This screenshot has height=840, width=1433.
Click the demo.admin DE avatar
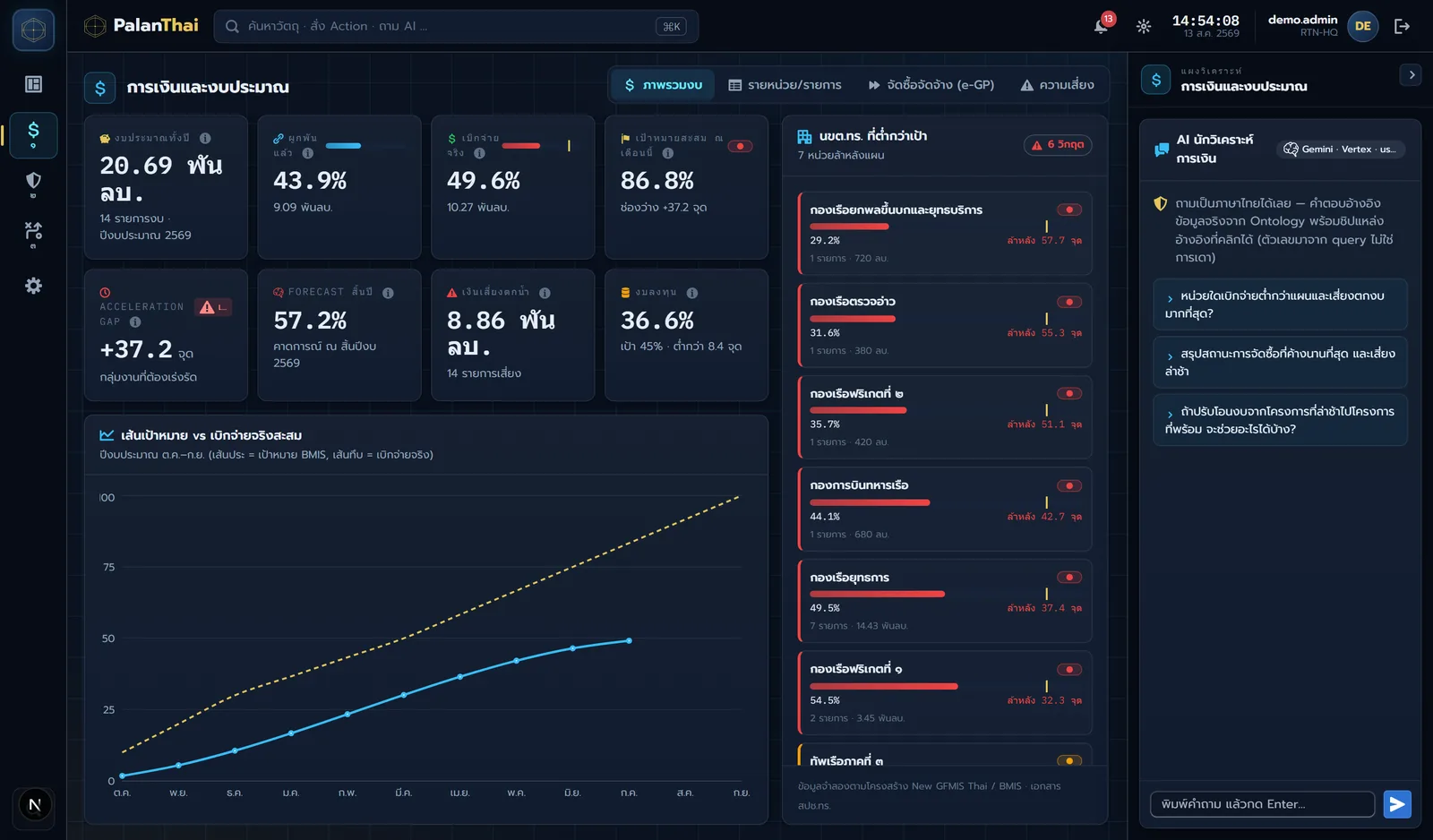pos(1362,26)
